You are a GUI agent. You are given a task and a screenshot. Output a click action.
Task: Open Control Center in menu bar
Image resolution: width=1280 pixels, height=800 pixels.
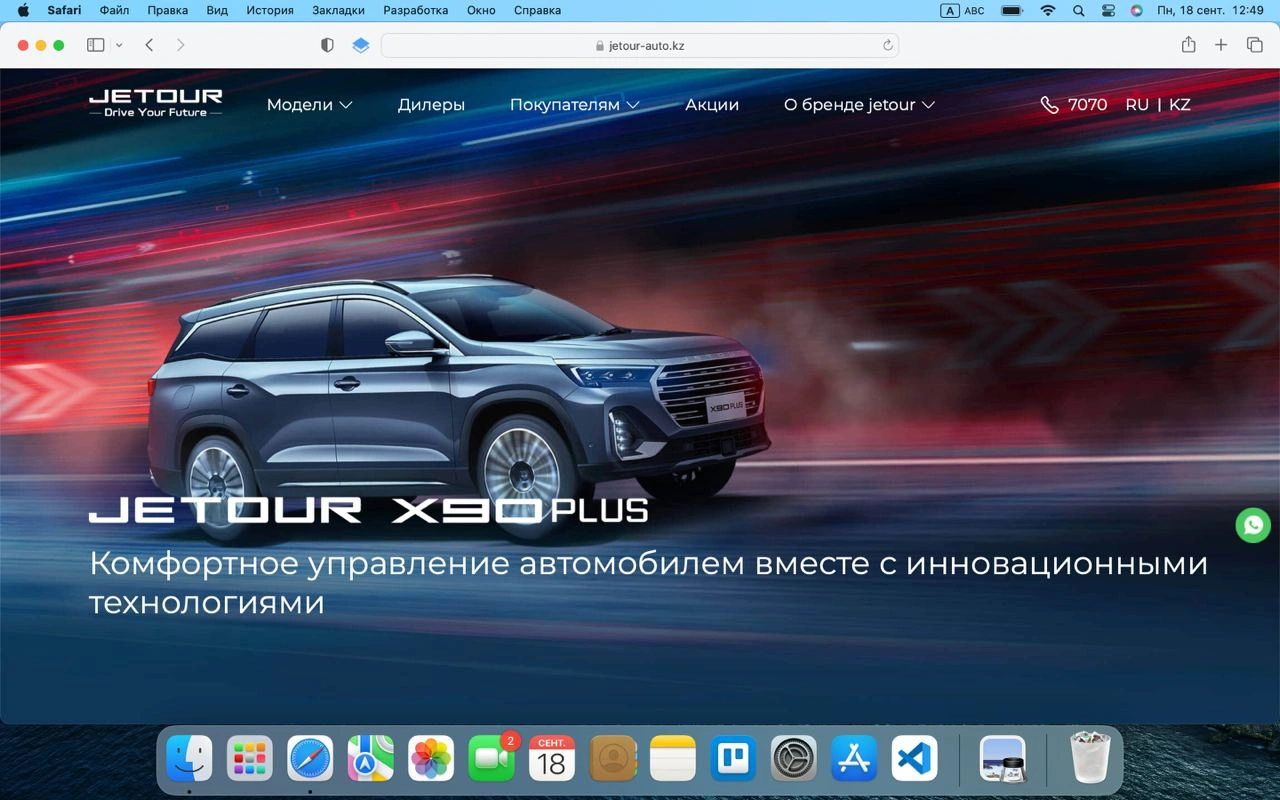pyautogui.click(x=1107, y=11)
